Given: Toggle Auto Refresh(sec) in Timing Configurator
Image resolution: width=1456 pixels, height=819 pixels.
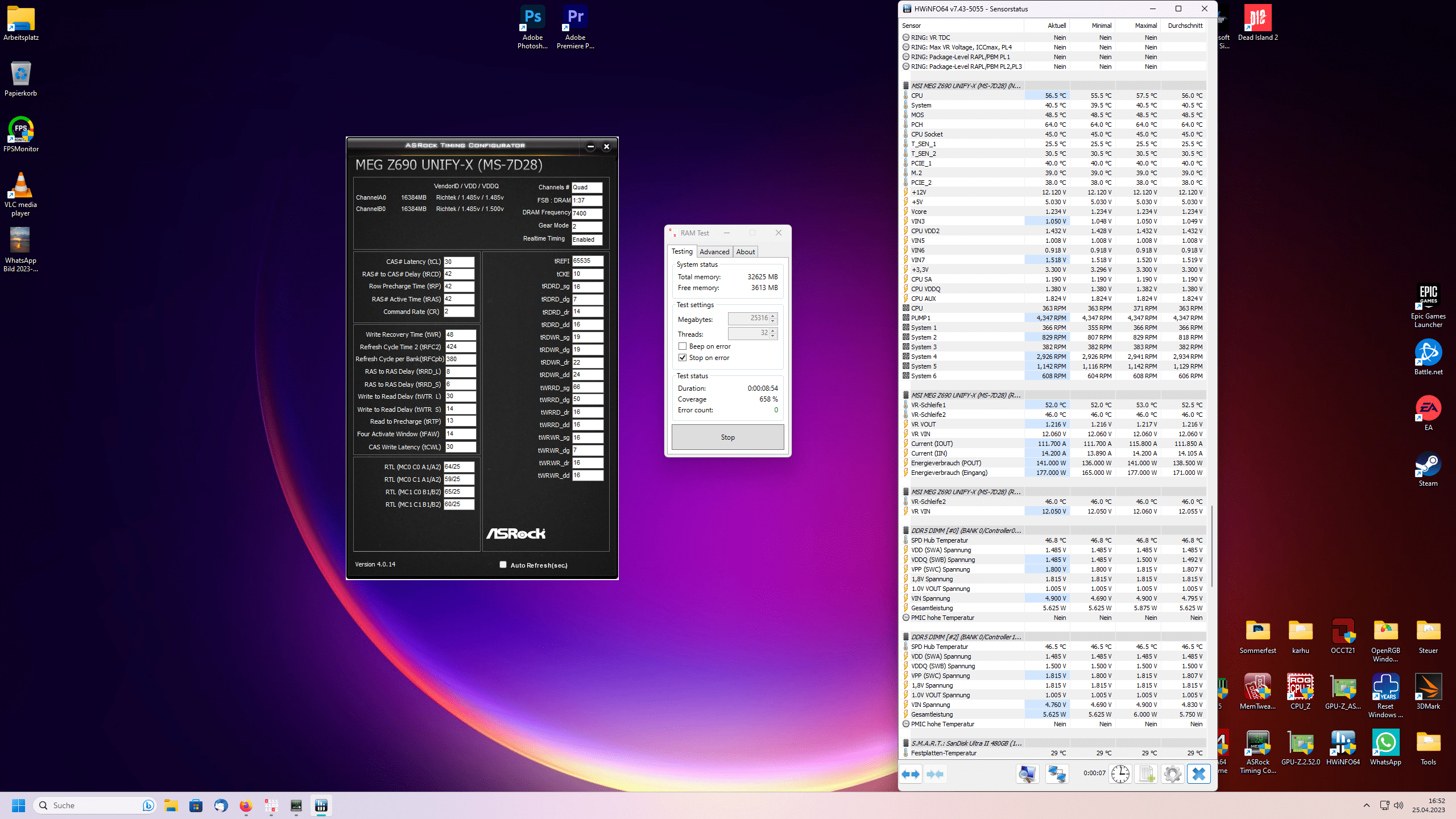Looking at the screenshot, I should pos(503,565).
